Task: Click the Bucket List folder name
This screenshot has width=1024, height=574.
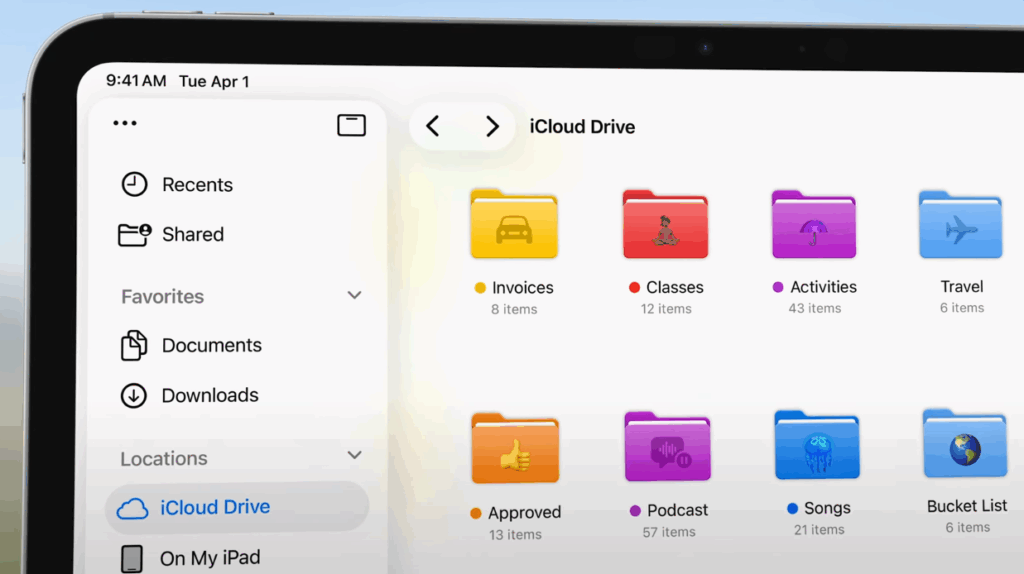Action: (967, 506)
